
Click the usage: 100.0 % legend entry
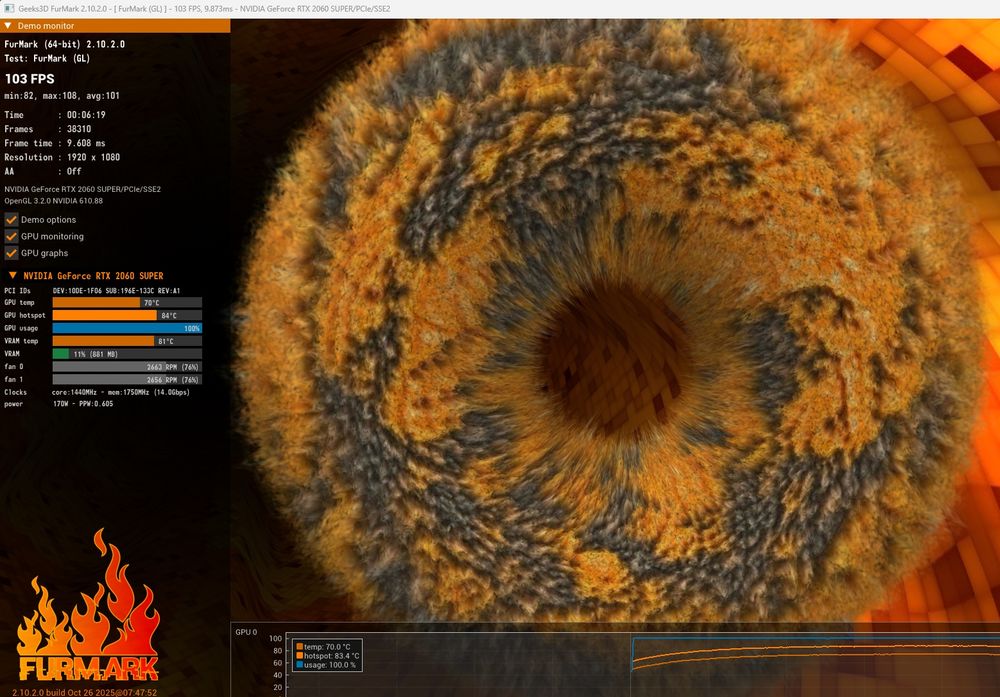click(326, 664)
